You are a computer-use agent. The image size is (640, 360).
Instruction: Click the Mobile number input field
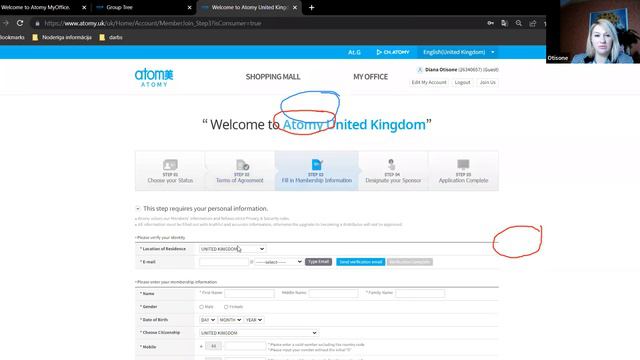pyautogui.click(x=245, y=346)
